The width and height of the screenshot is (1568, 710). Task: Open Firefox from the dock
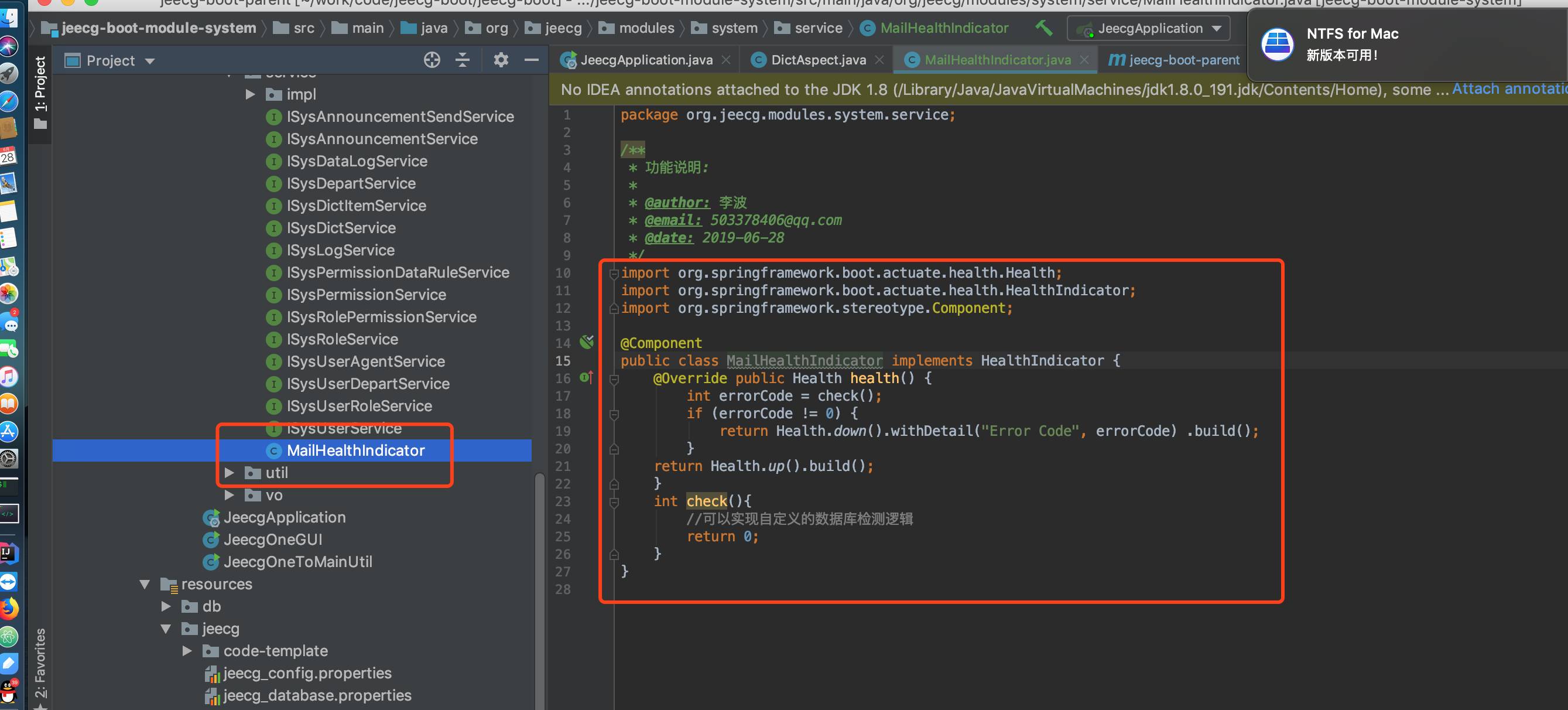pyautogui.click(x=9, y=607)
